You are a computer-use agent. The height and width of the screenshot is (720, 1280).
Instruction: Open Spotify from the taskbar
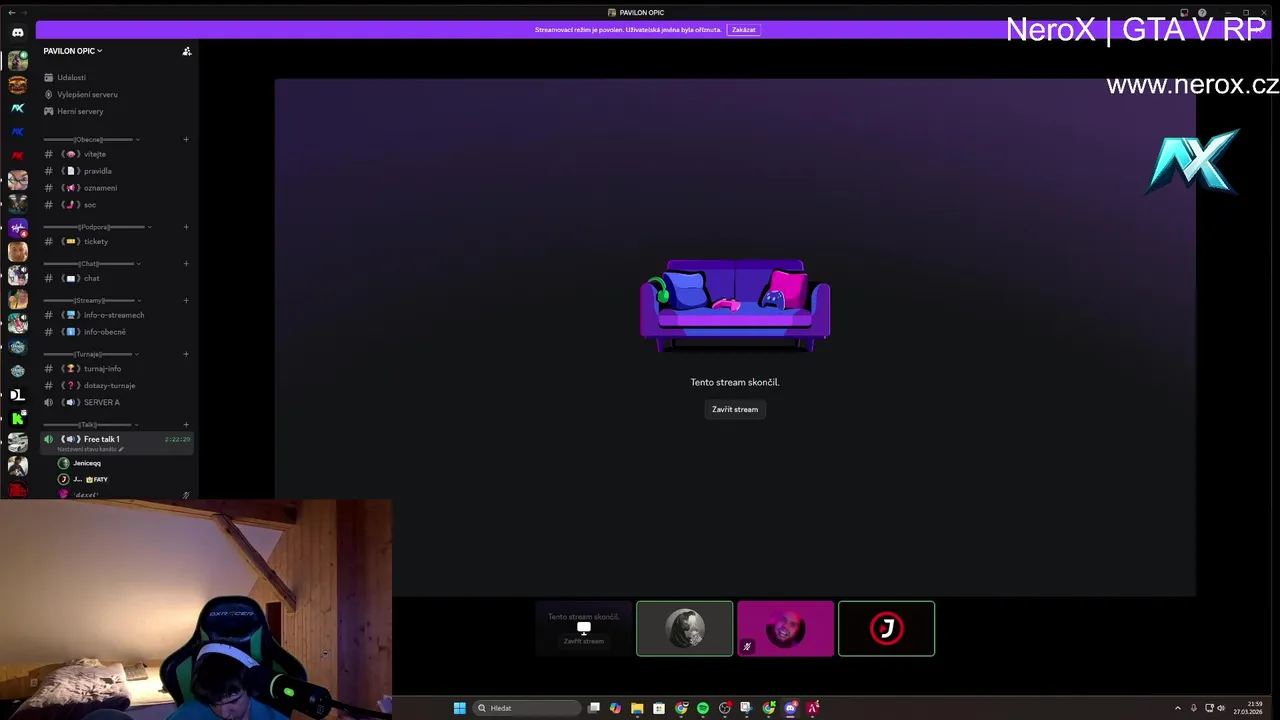click(703, 708)
